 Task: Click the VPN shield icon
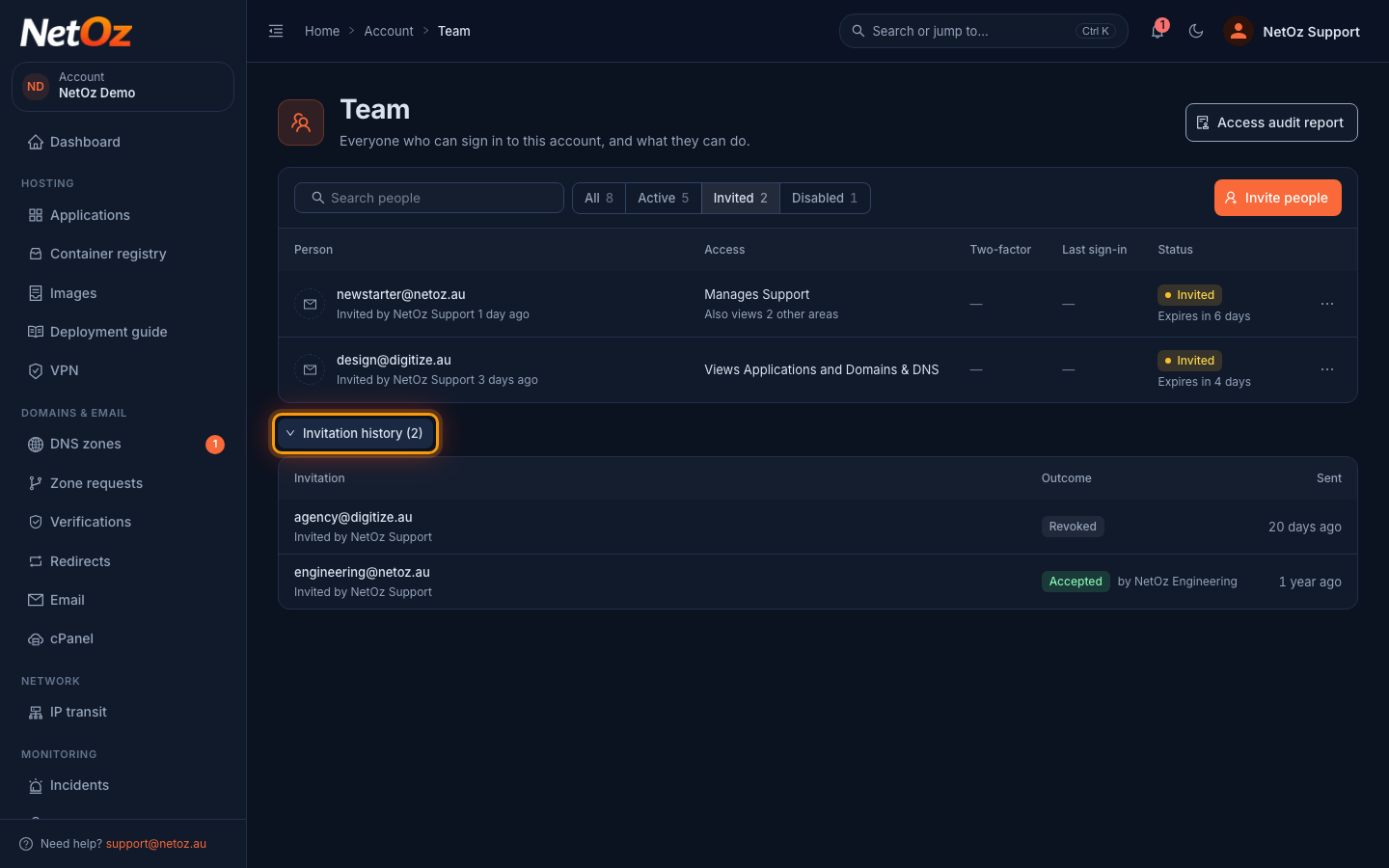(36, 370)
